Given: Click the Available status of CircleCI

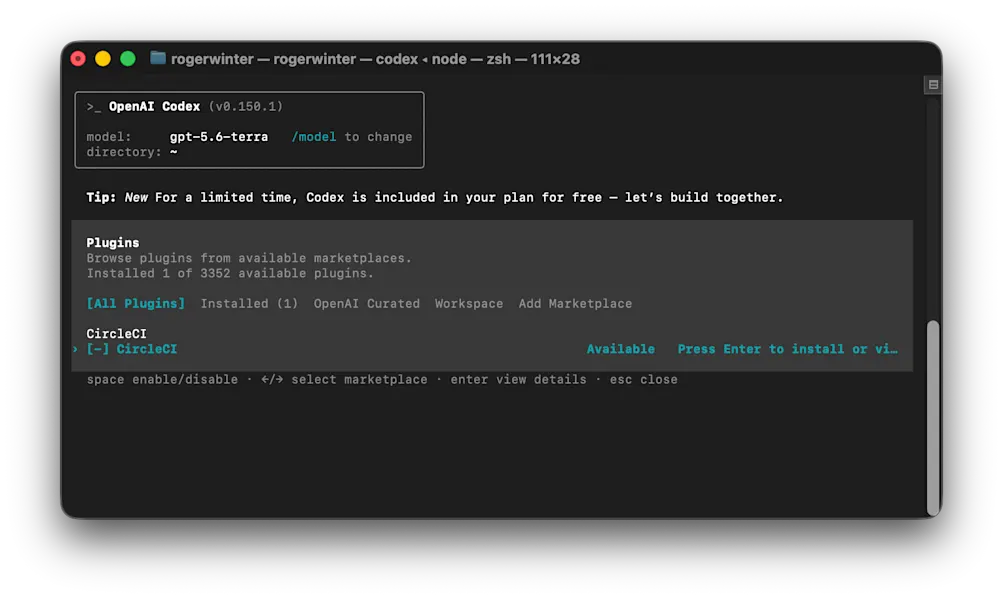Looking at the screenshot, I should tap(620, 349).
